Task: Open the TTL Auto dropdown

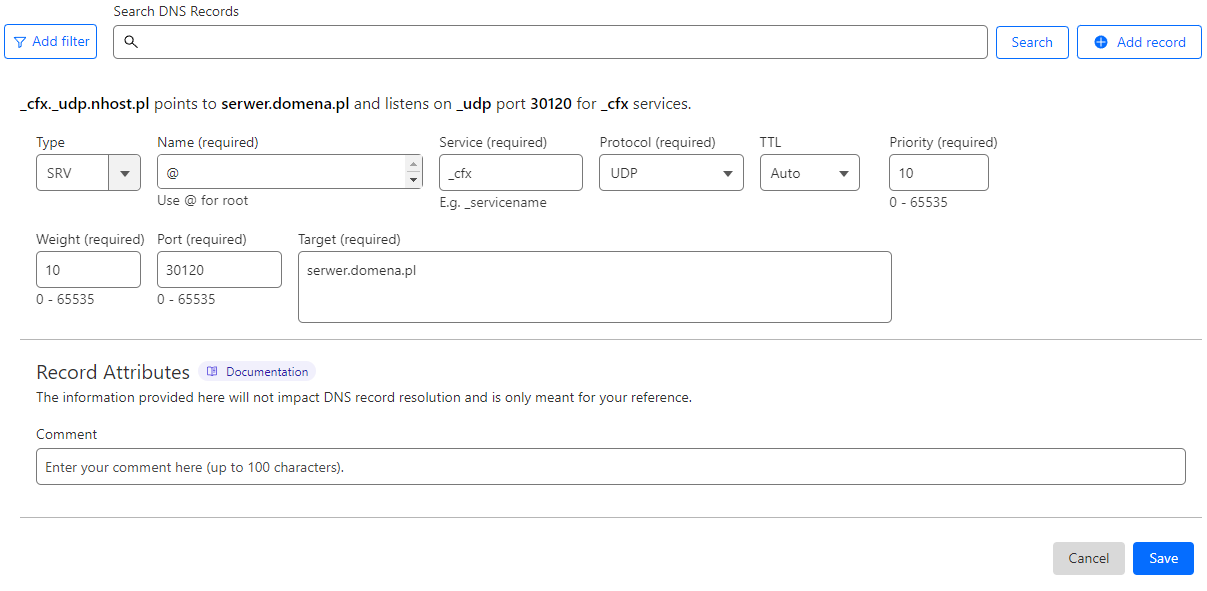Action: (843, 173)
